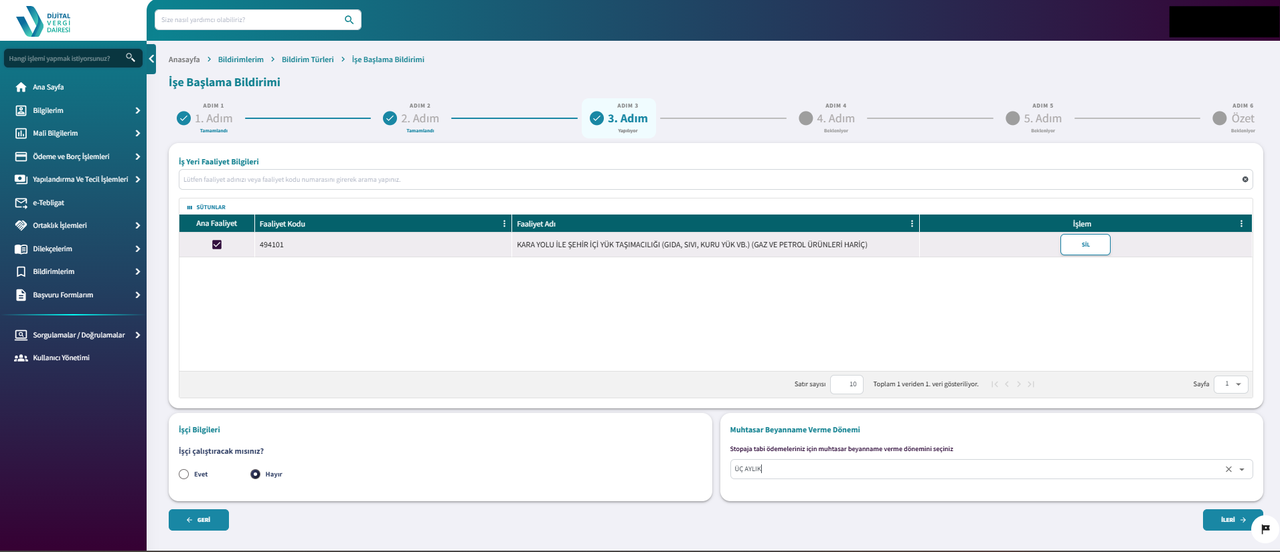Click the KARA YOLU İLE ŞEHİR İÇİ YÜK TAŞIMACILIĞI cell
This screenshot has height=552, width=1280.
(715, 245)
